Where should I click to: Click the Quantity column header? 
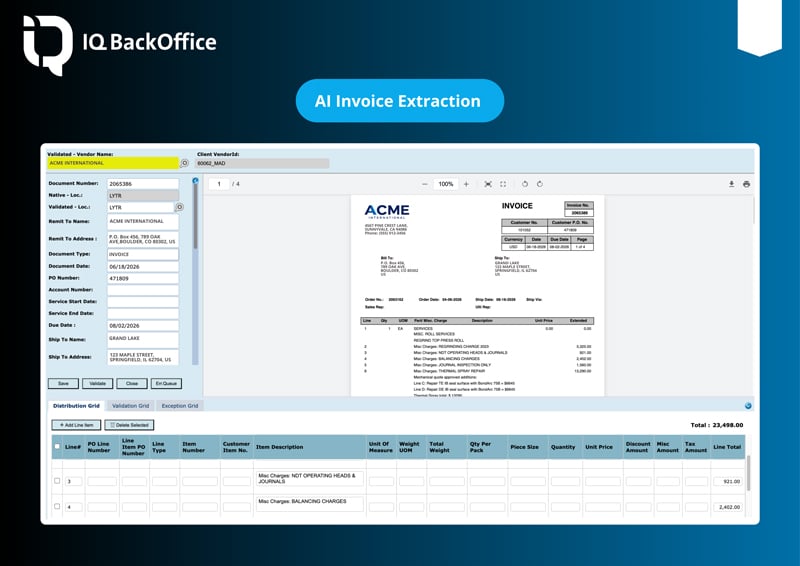pyautogui.click(x=563, y=447)
